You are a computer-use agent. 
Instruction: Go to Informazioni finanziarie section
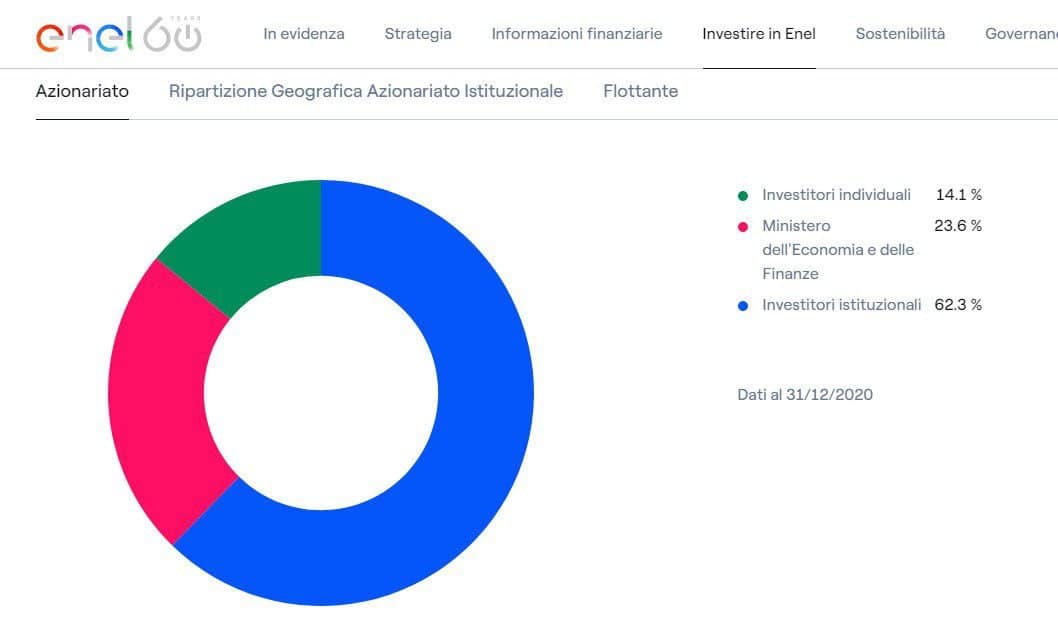click(577, 34)
